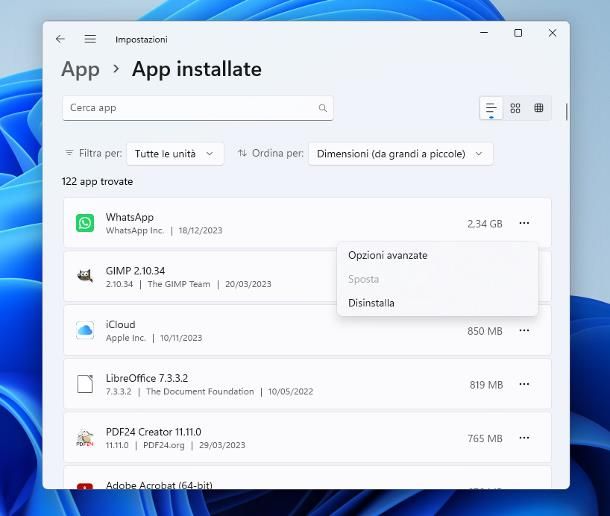610x516 pixels.
Task: Click the App breadcrumb link
Action: coord(80,70)
